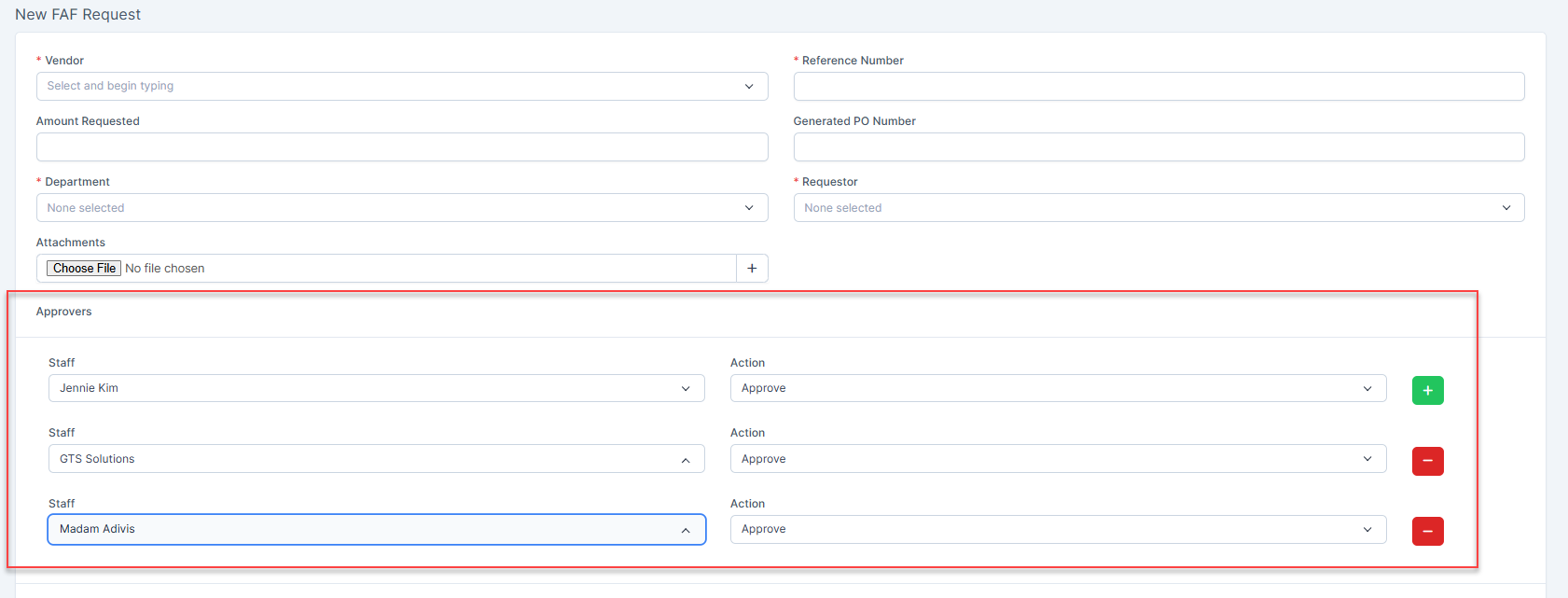
Task: Open the Department dropdown
Action: 401,208
